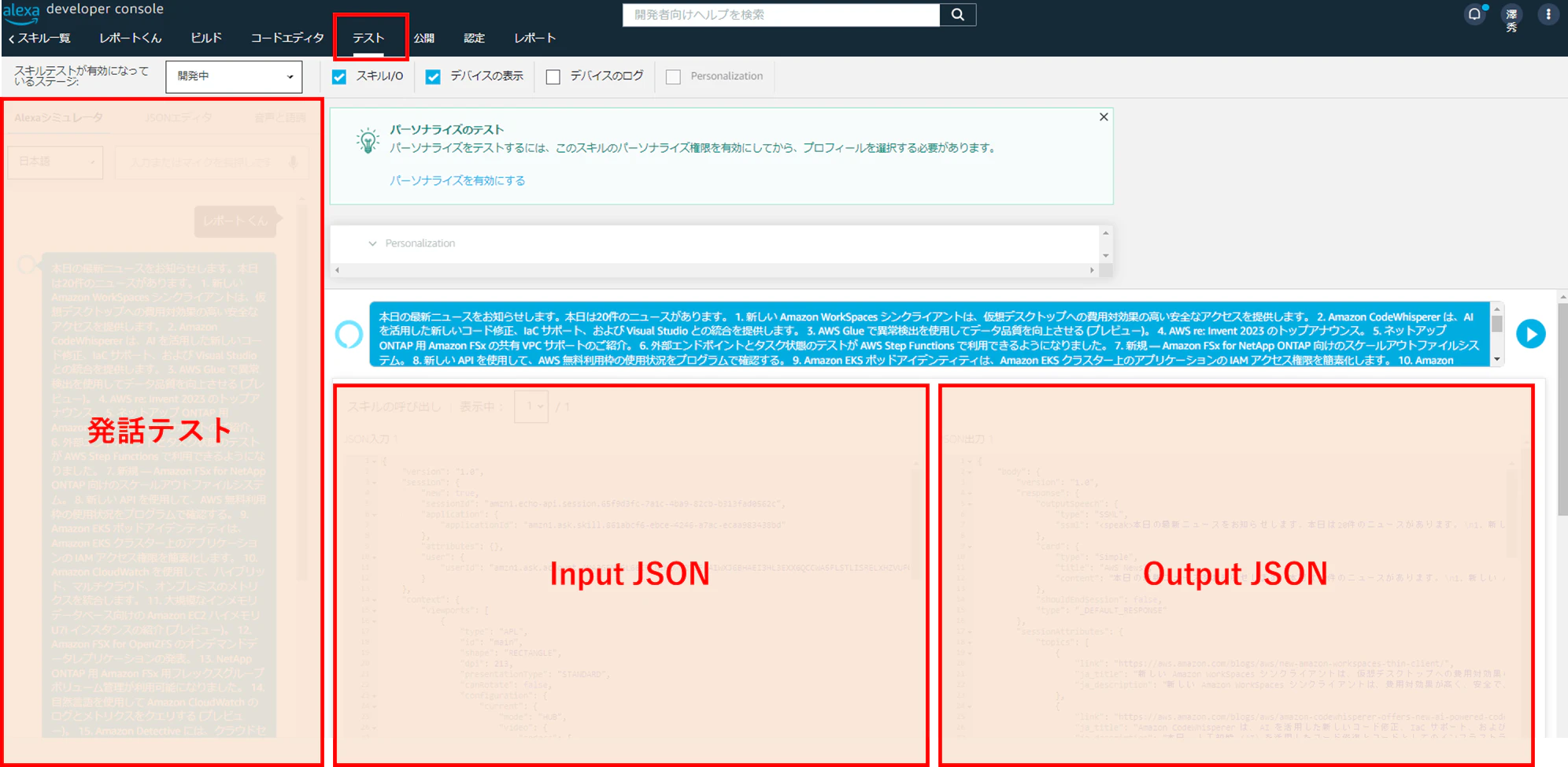Click the レポートくん utterance bubble
The width and height of the screenshot is (1568, 767).
pos(235,221)
